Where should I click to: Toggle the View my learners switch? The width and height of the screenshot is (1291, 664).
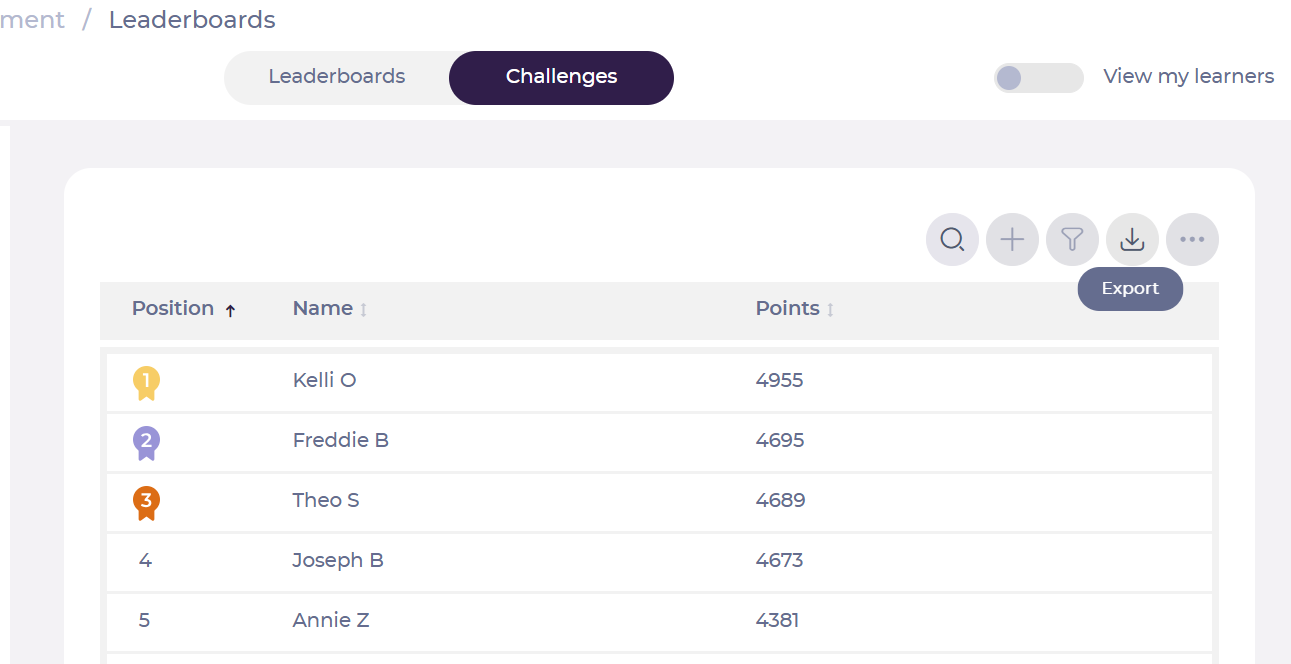point(1039,77)
